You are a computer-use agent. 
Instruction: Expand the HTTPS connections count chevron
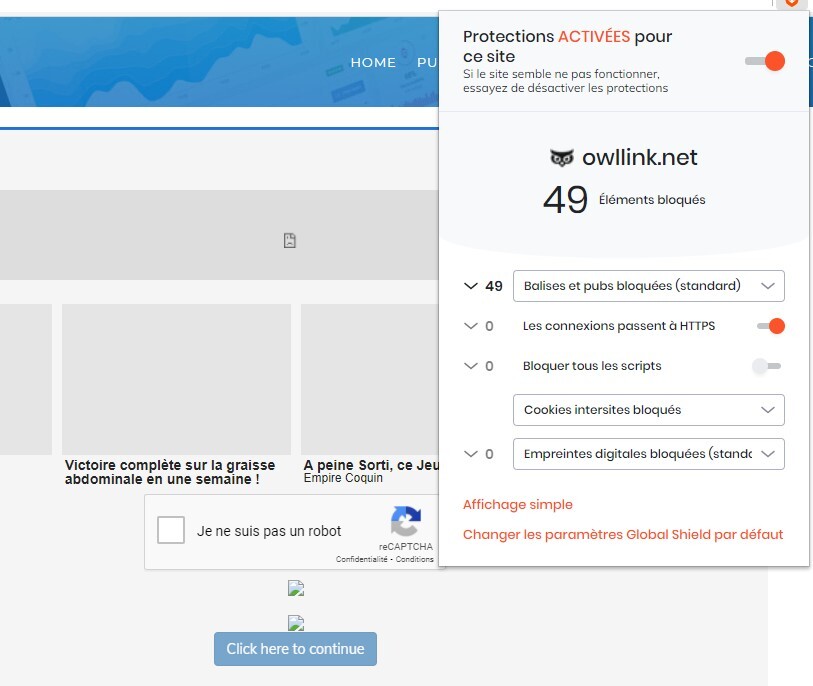pyautogui.click(x=470, y=326)
